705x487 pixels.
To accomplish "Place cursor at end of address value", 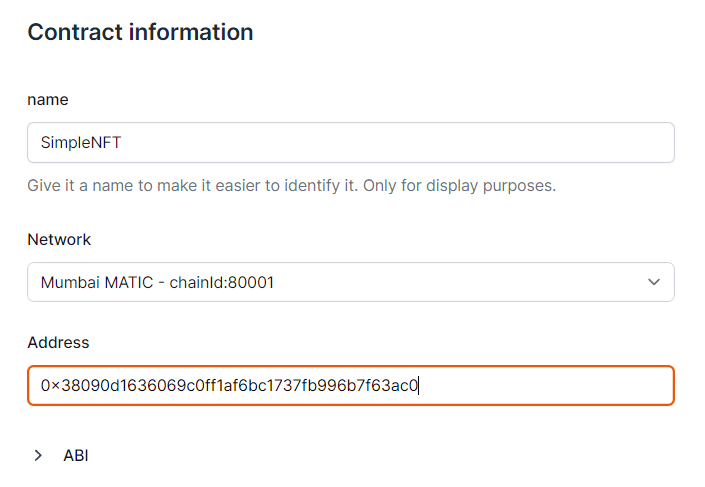I will point(419,386).
